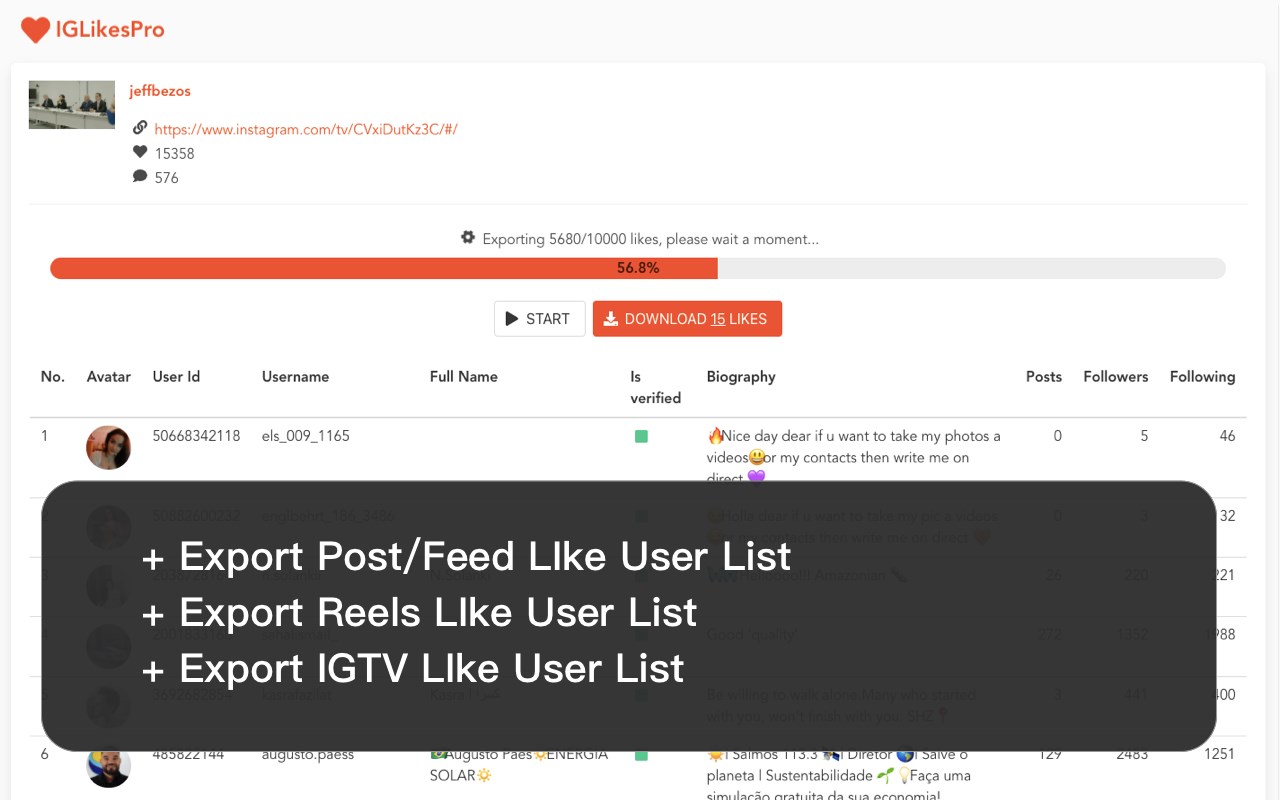The width and height of the screenshot is (1280, 800).
Task: Click the gear icon by exporting status
Action: [x=467, y=238]
